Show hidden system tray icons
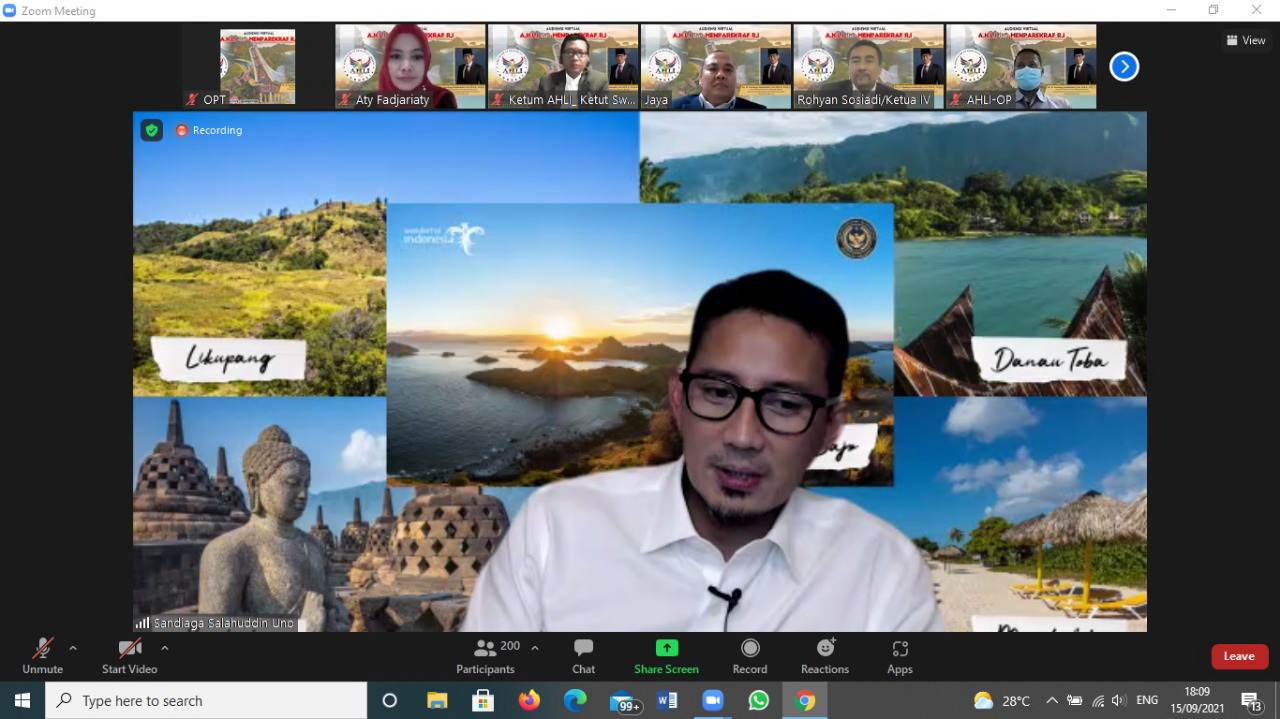 1052,701
